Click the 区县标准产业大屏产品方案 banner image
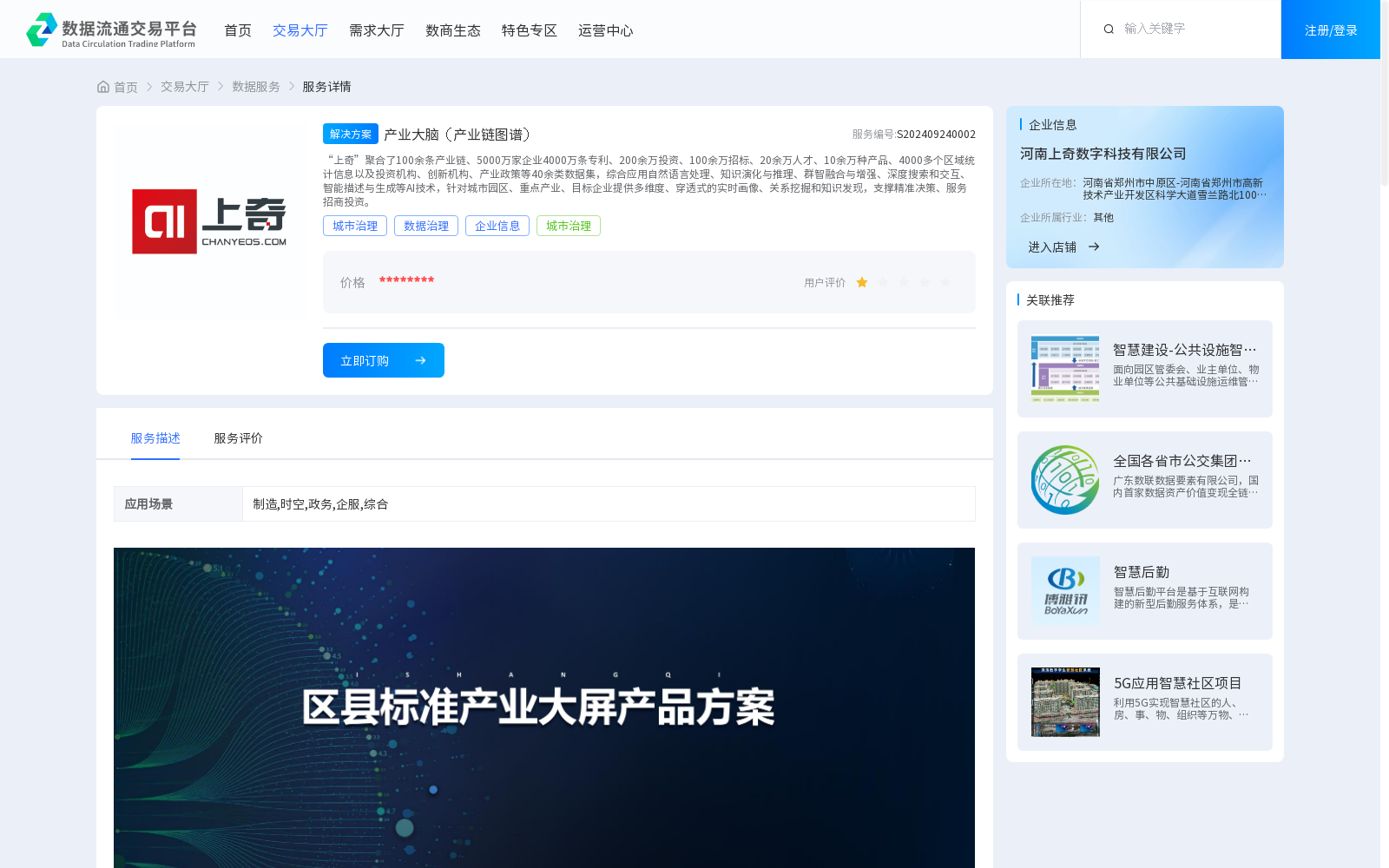The height and width of the screenshot is (868, 1389). click(x=544, y=707)
